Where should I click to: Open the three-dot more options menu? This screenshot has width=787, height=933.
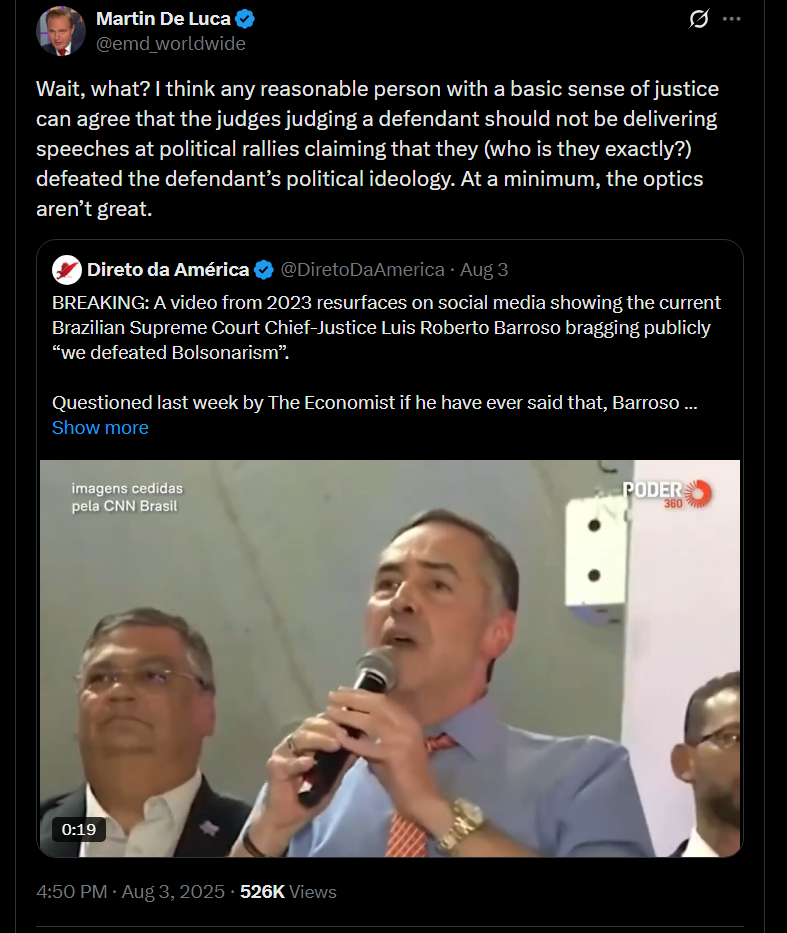[x=732, y=19]
